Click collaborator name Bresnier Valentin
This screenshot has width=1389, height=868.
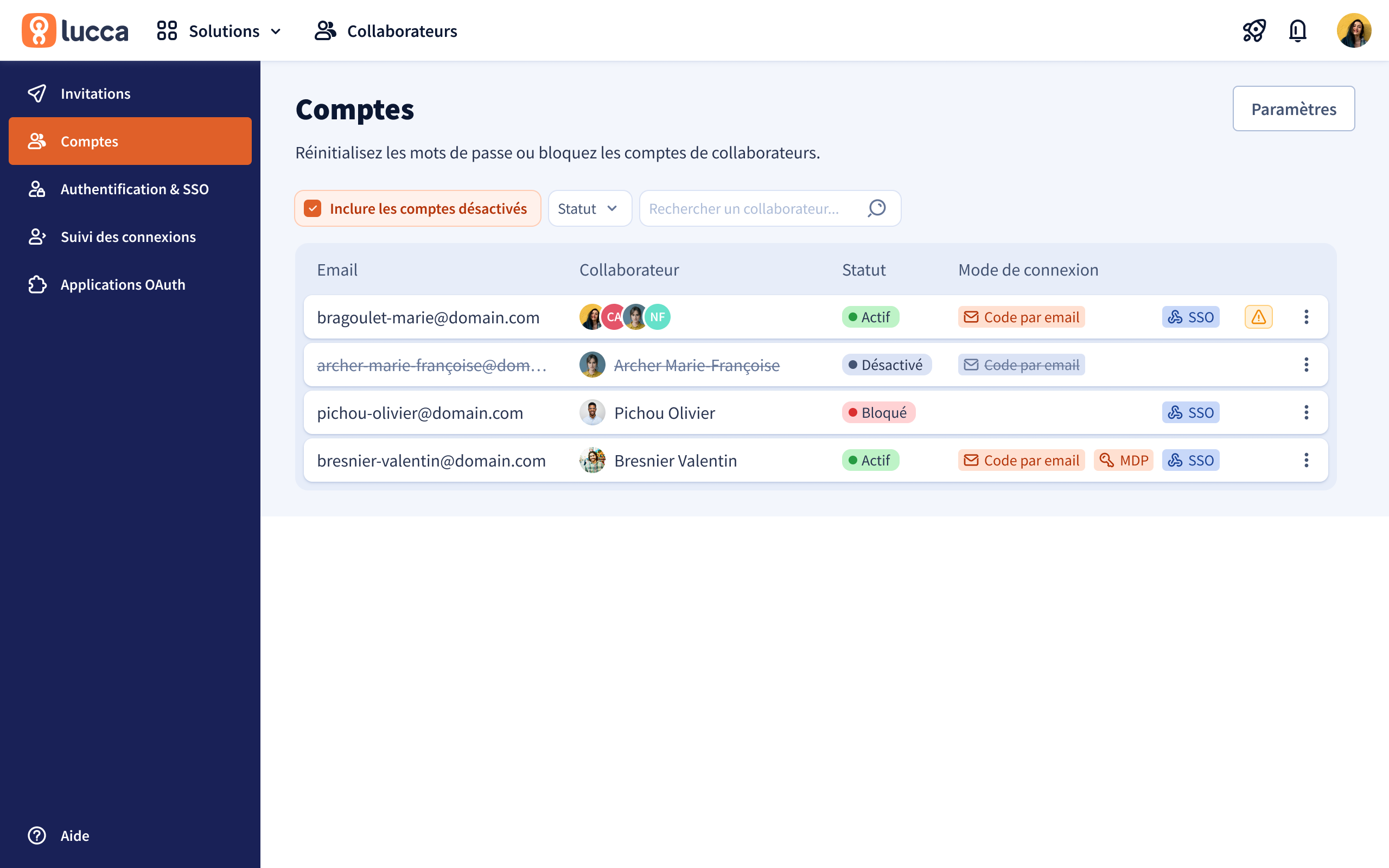(675, 461)
